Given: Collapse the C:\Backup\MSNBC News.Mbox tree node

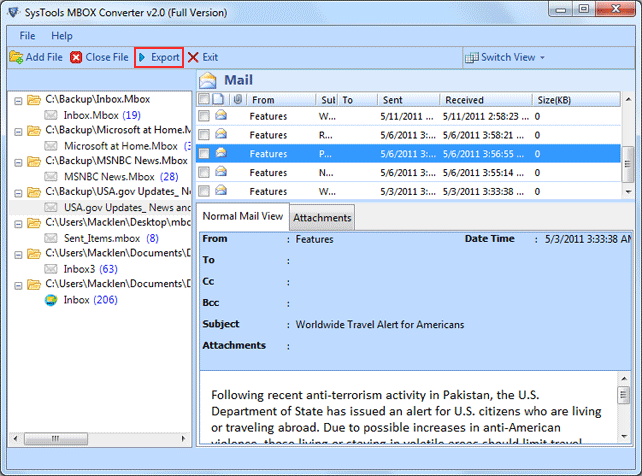Looking at the screenshot, I should click(19, 160).
